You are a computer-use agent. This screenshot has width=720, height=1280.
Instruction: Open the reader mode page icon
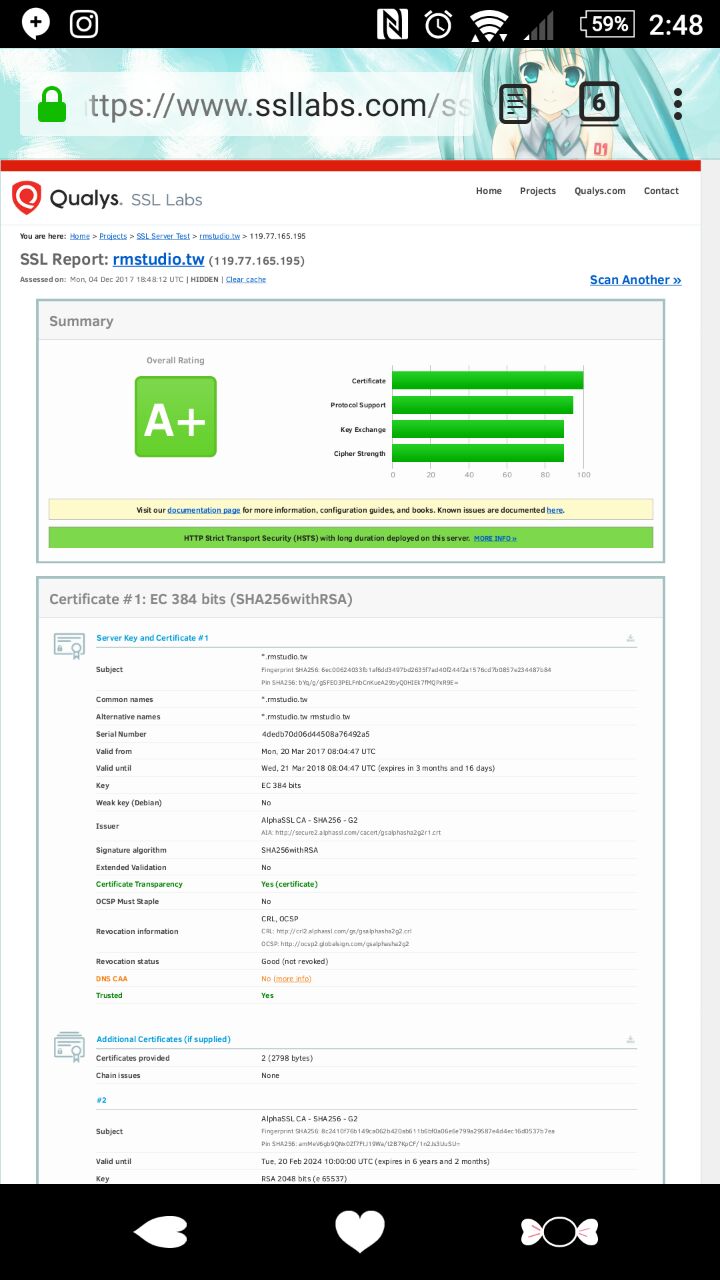tap(515, 104)
